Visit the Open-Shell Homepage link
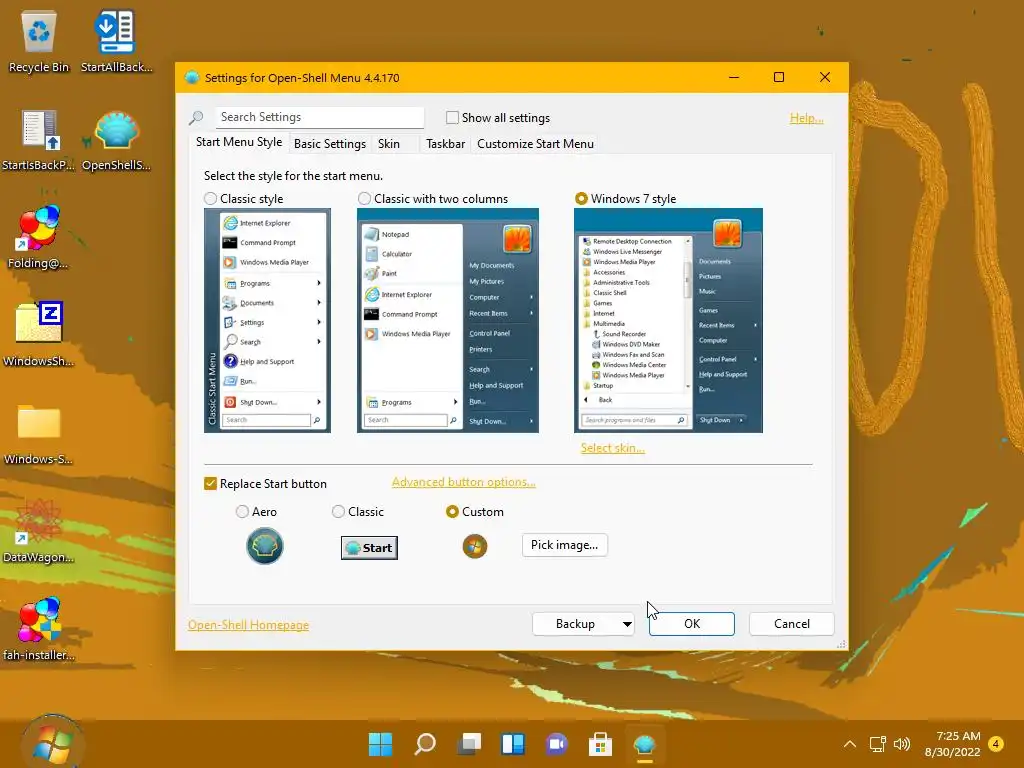The height and width of the screenshot is (768, 1024). [248, 625]
